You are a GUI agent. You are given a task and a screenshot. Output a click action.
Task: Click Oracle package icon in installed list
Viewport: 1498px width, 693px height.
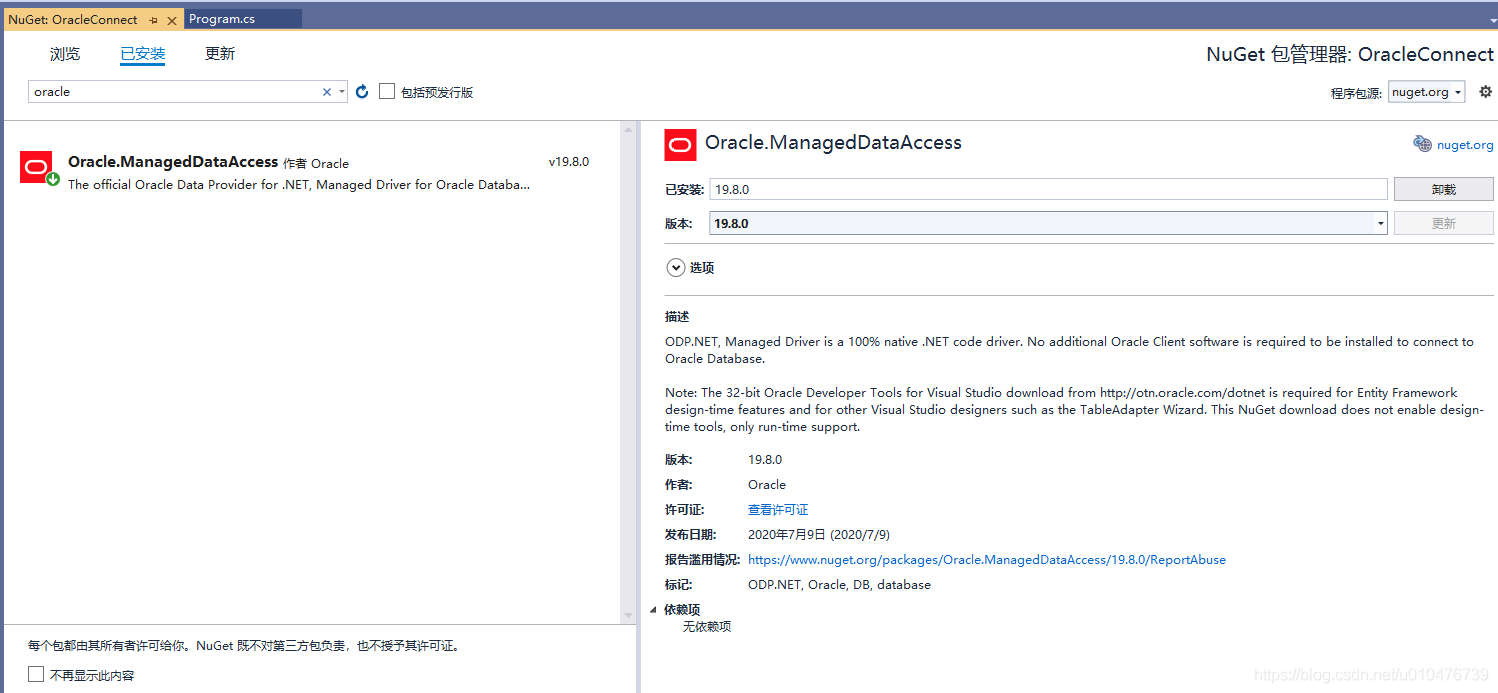(37, 167)
